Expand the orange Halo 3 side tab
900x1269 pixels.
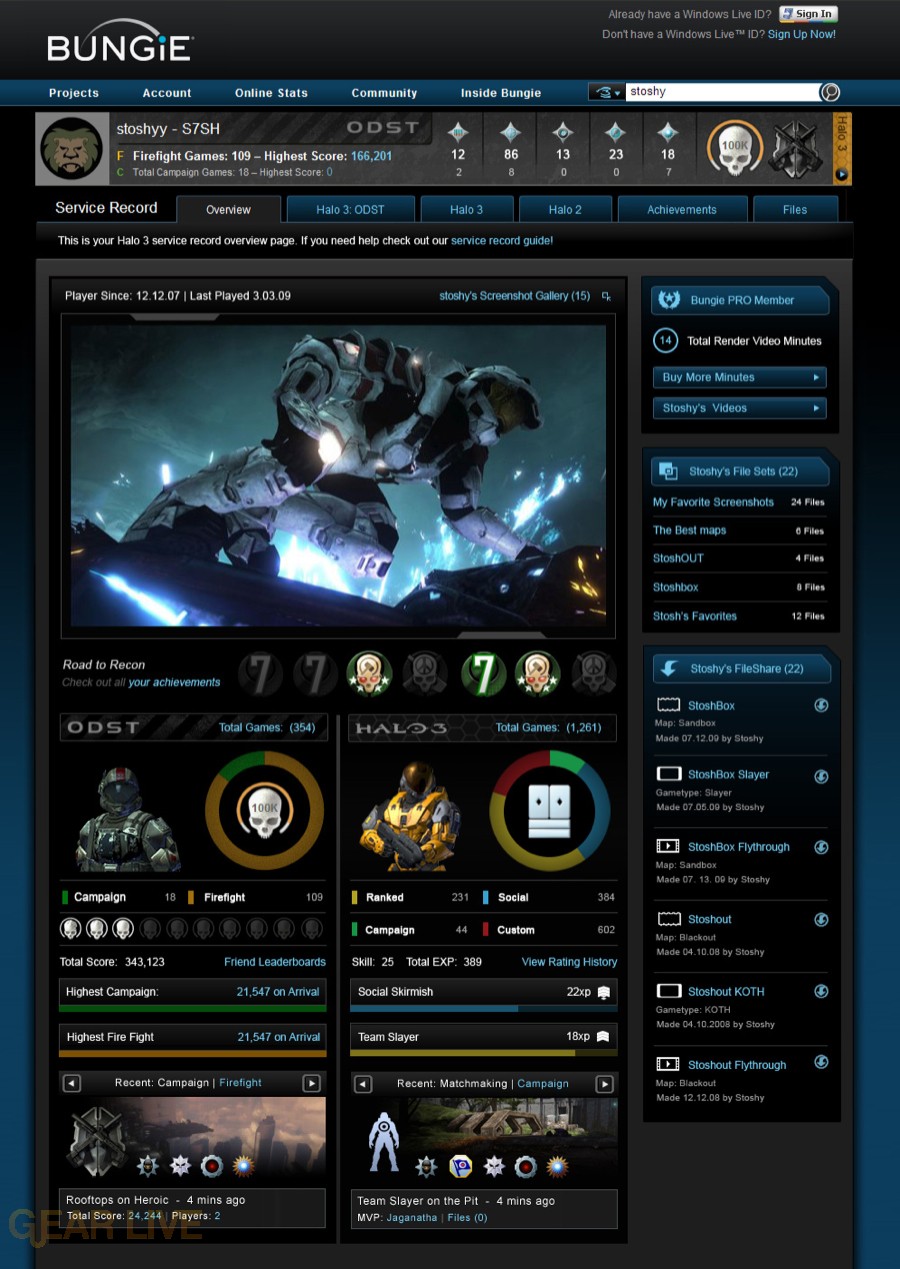842,149
